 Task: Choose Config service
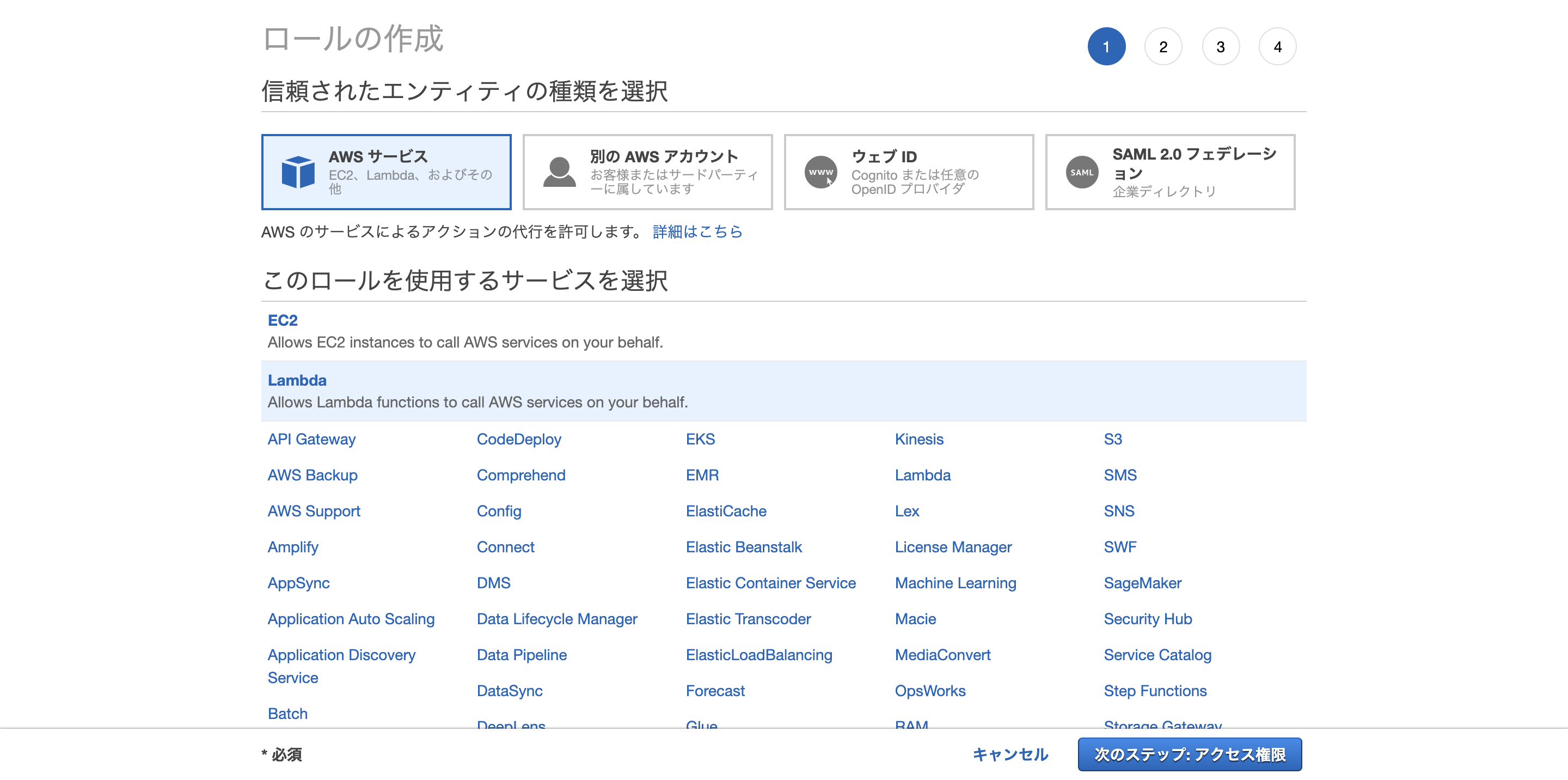(499, 511)
